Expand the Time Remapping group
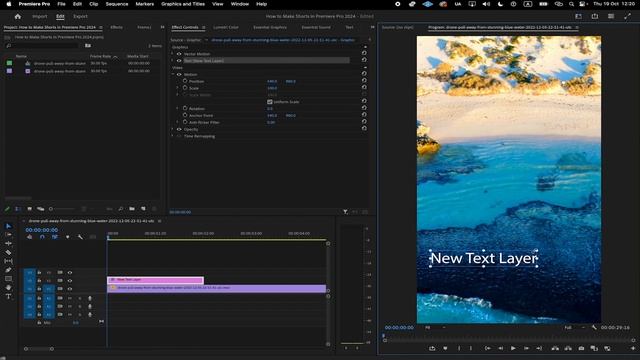 pyautogui.click(x=173, y=136)
